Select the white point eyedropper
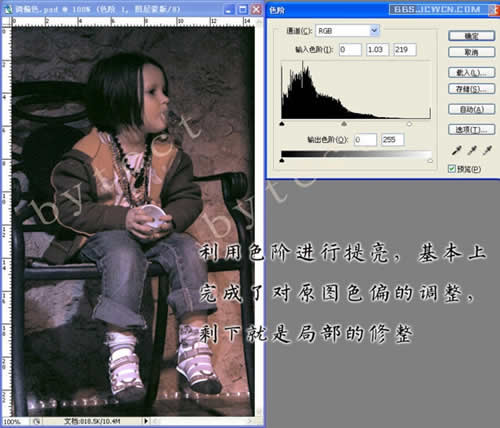The height and width of the screenshot is (428, 500). click(x=487, y=150)
